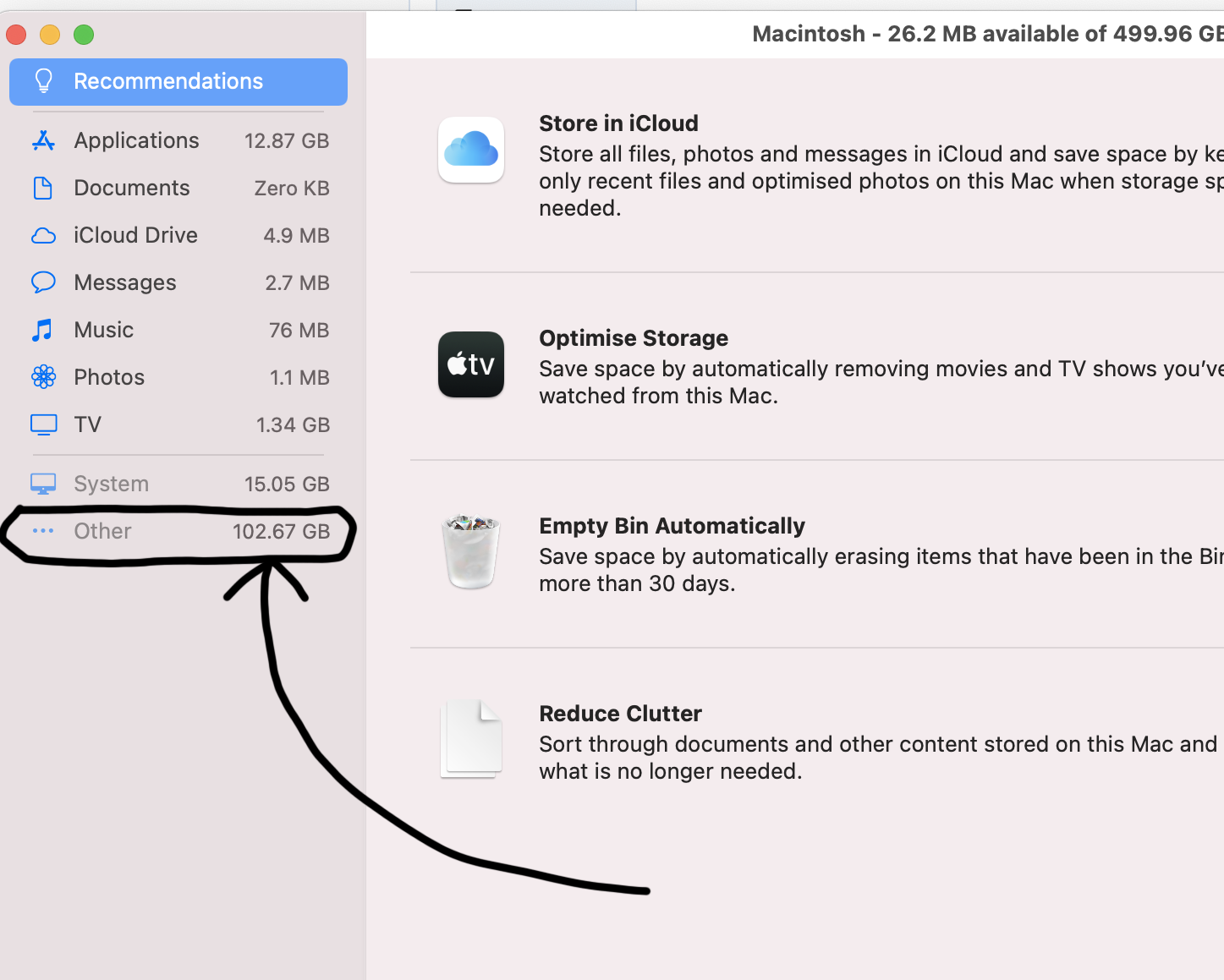This screenshot has height=980, width=1224.
Task: Click the Applications App Store icon
Action: click(43, 140)
